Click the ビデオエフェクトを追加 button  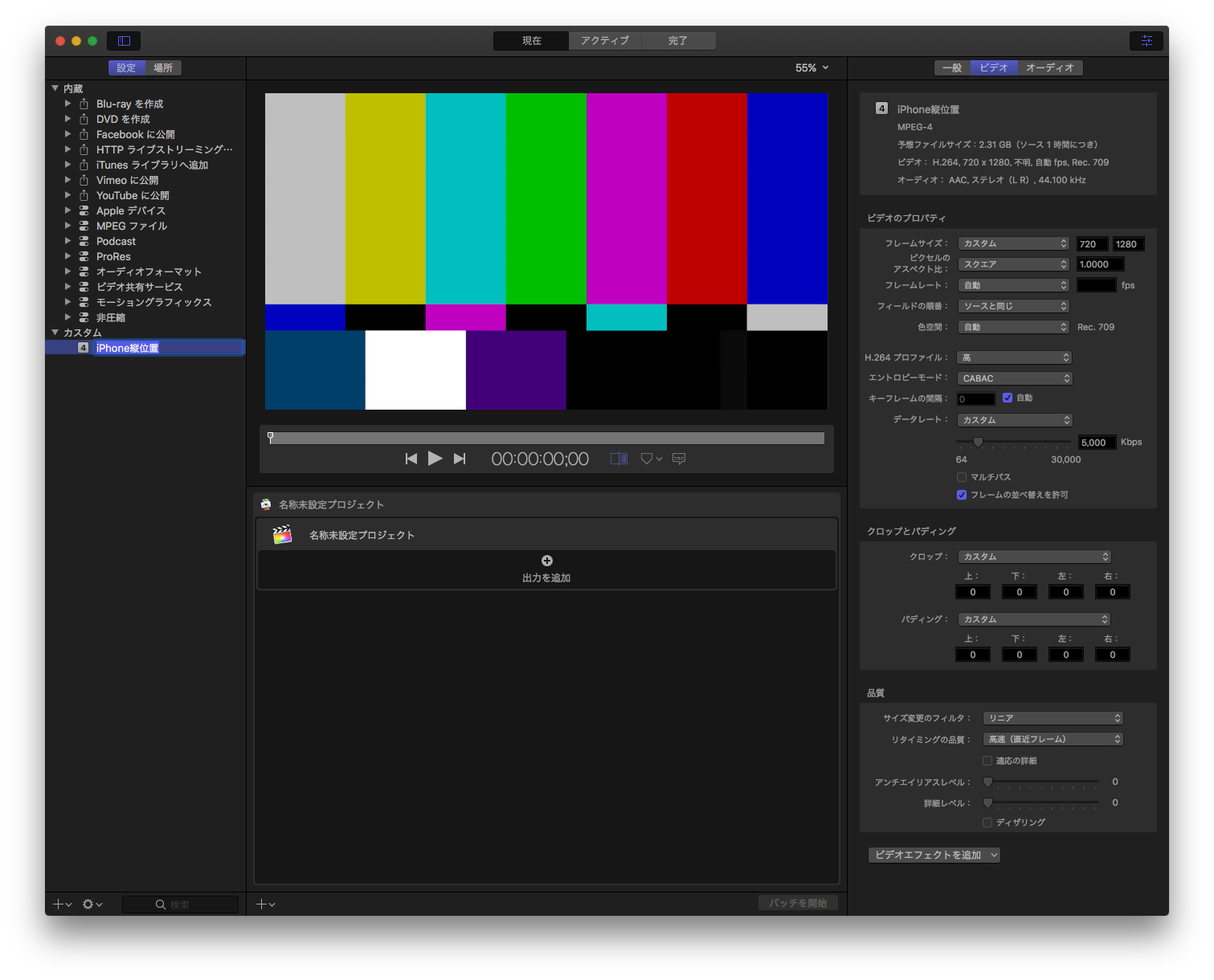[x=934, y=855]
